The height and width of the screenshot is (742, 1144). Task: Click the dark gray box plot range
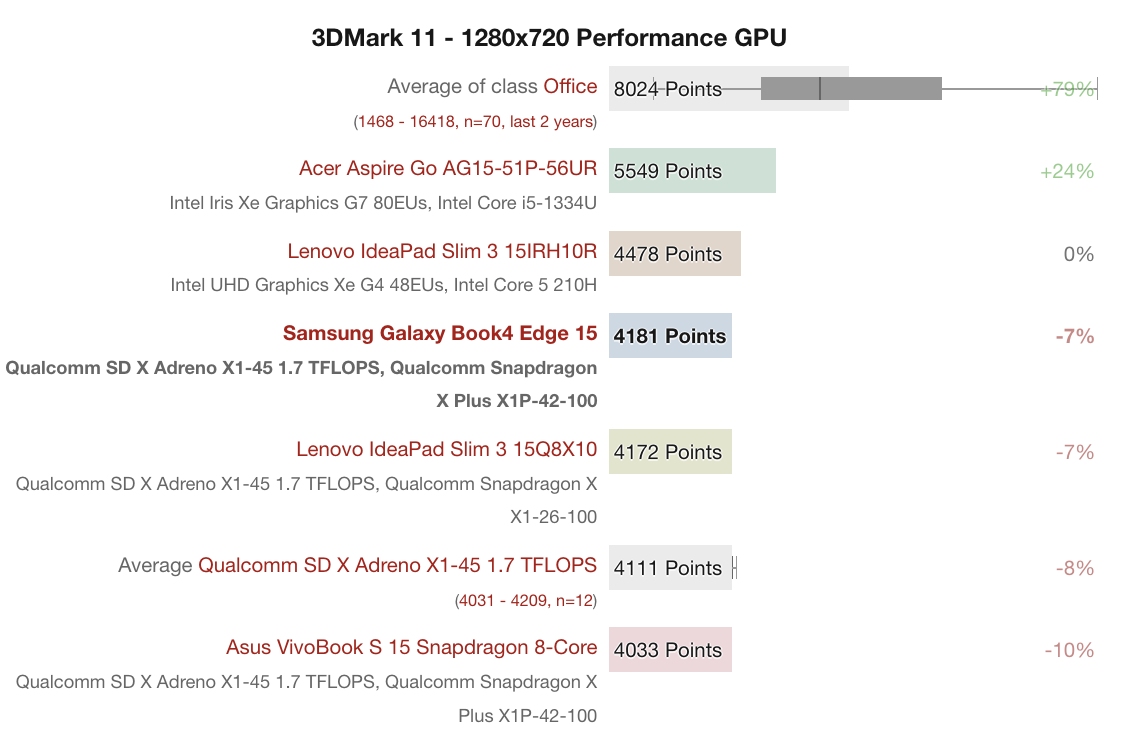coord(851,89)
